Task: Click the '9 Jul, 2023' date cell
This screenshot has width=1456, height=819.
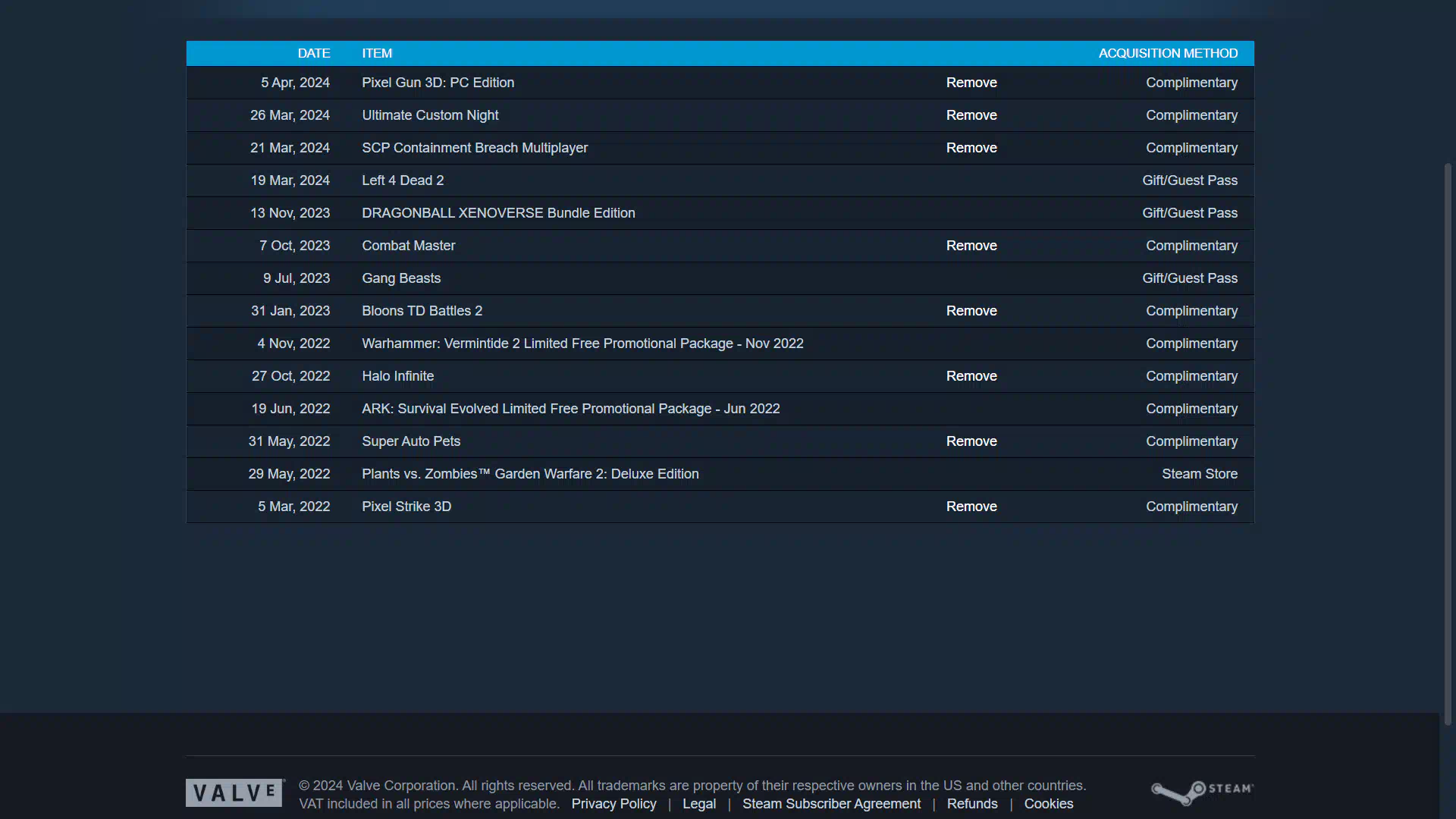Action: coord(297,278)
